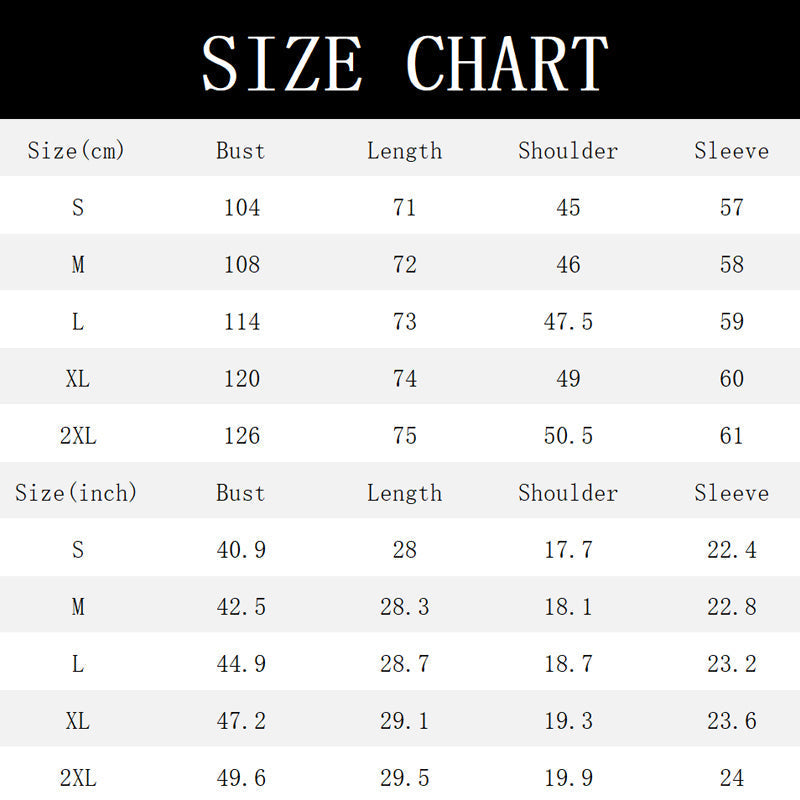
Task: Select the Sleeve header in inch table
Action: tap(732, 493)
